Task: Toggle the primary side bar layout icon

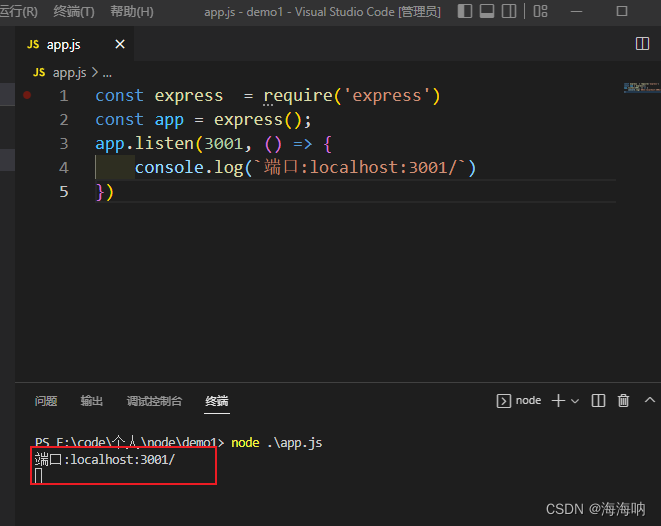Action: point(465,12)
